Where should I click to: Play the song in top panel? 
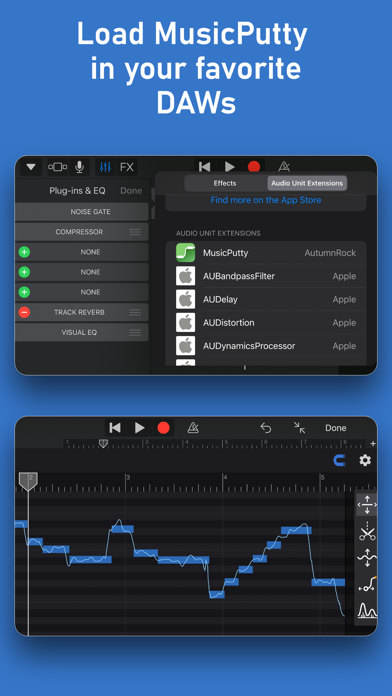[230, 167]
